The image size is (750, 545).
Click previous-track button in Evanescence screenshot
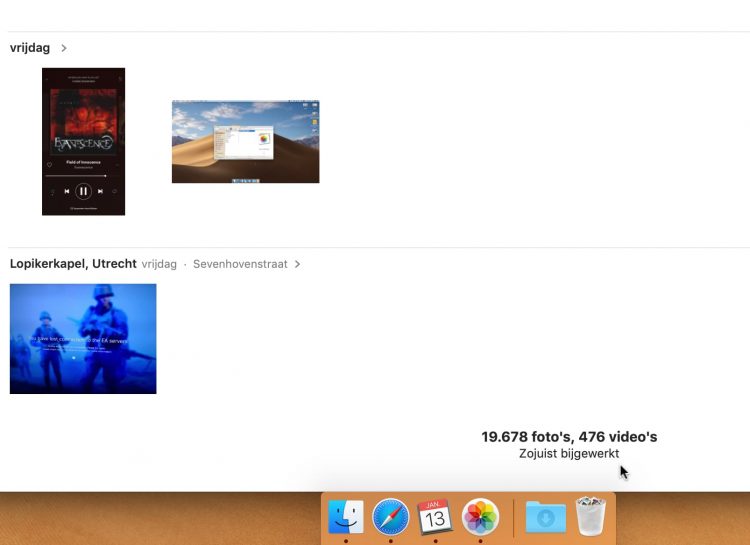67,191
